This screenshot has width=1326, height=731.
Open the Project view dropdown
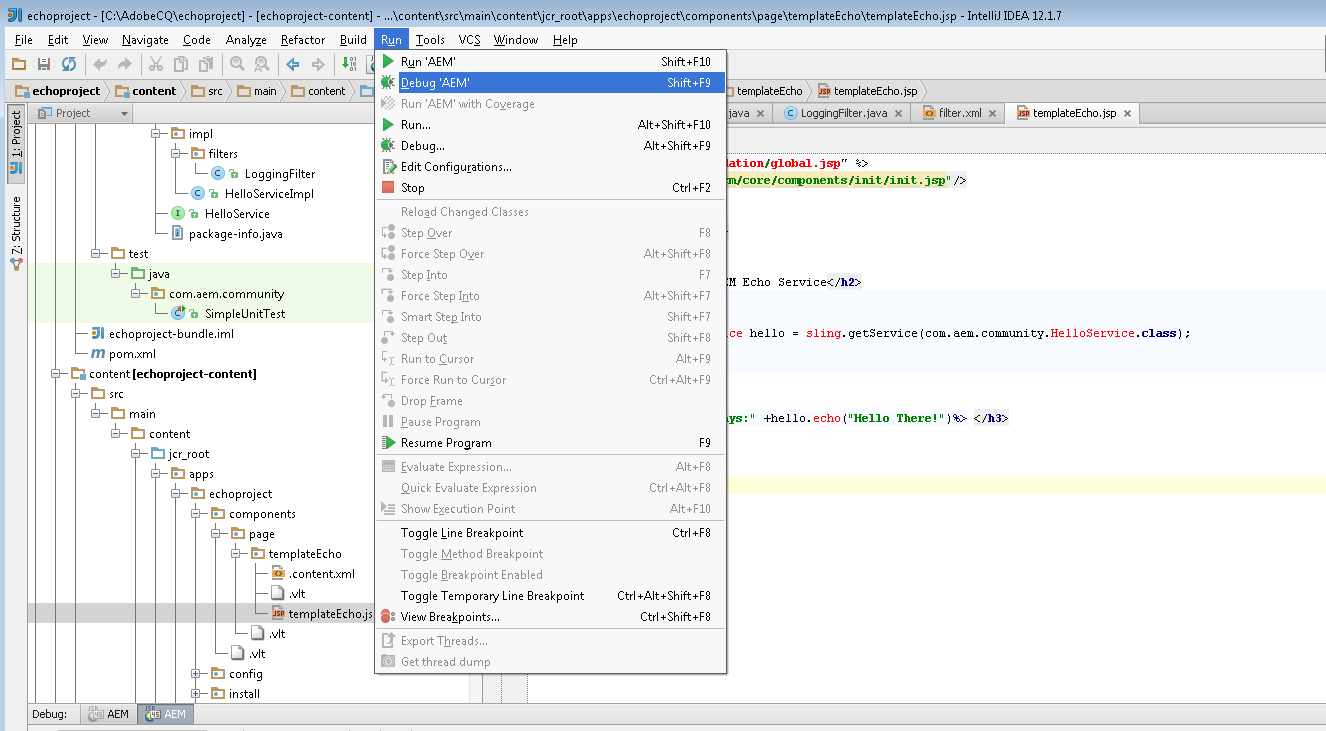pyautogui.click(x=83, y=113)
